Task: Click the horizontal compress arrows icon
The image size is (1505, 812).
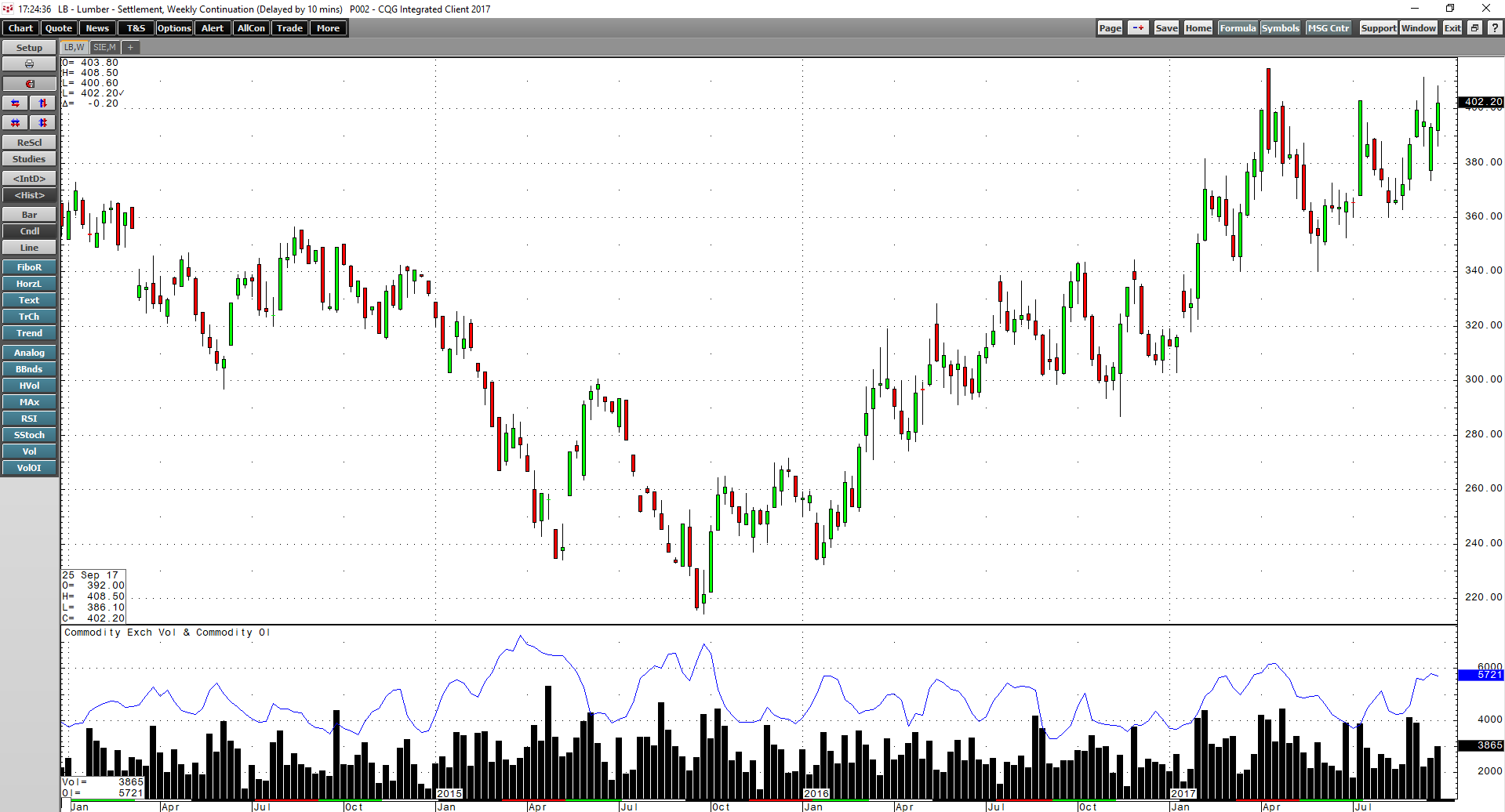Action: point(16,123)
